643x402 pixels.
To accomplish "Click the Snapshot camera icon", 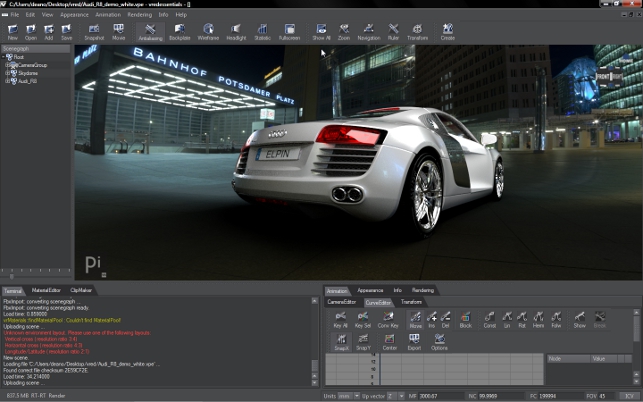I will 92,31.
